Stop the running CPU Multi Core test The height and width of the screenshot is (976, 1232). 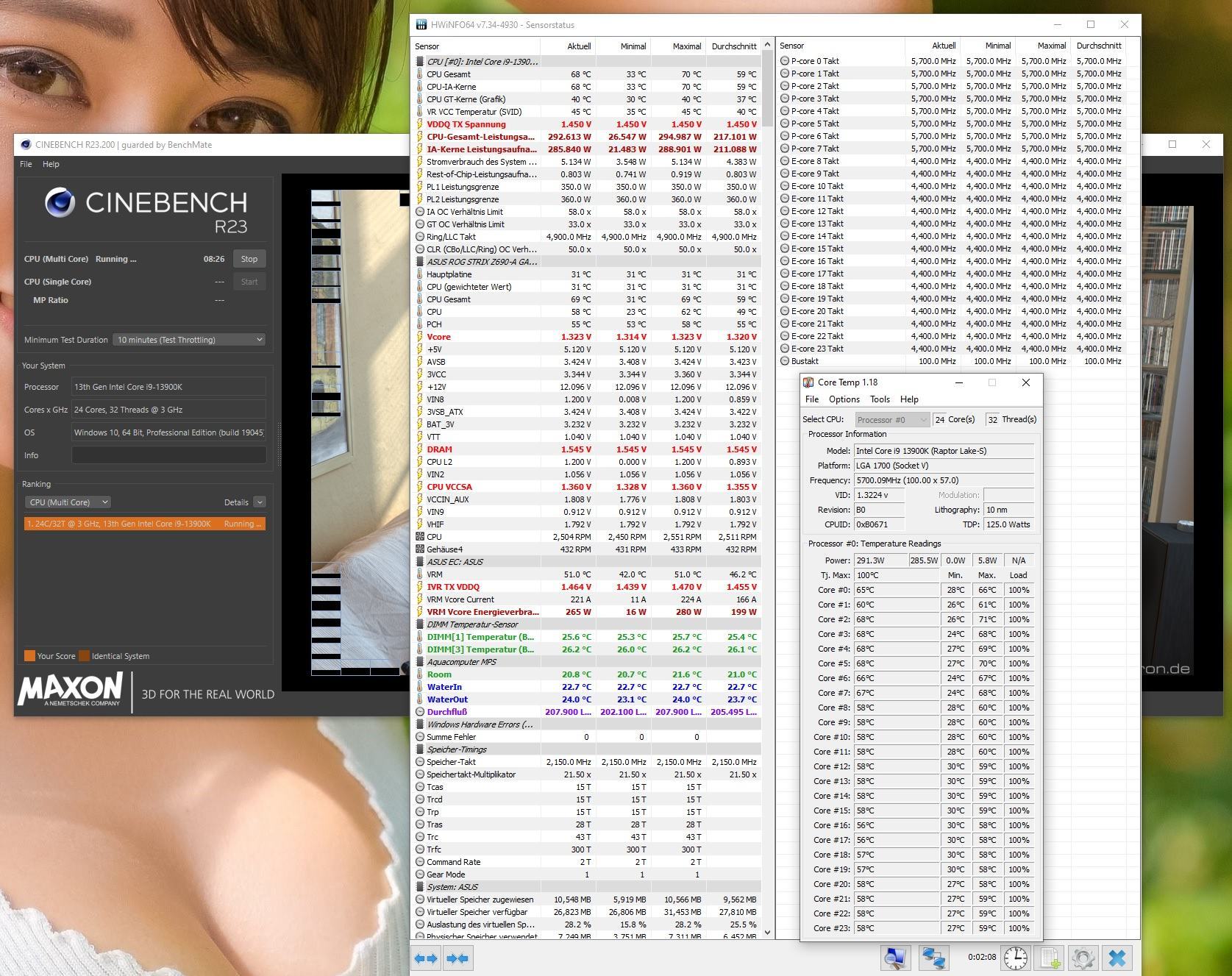(249, 259)
